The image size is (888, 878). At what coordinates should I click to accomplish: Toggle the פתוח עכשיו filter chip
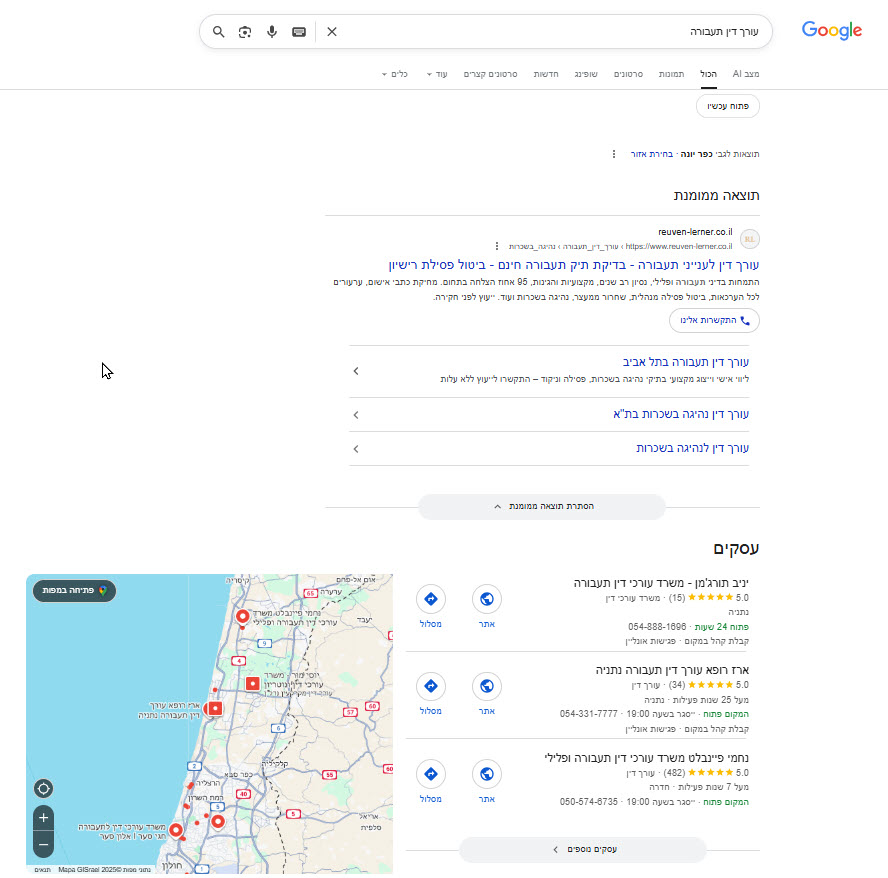coord(728,106)
